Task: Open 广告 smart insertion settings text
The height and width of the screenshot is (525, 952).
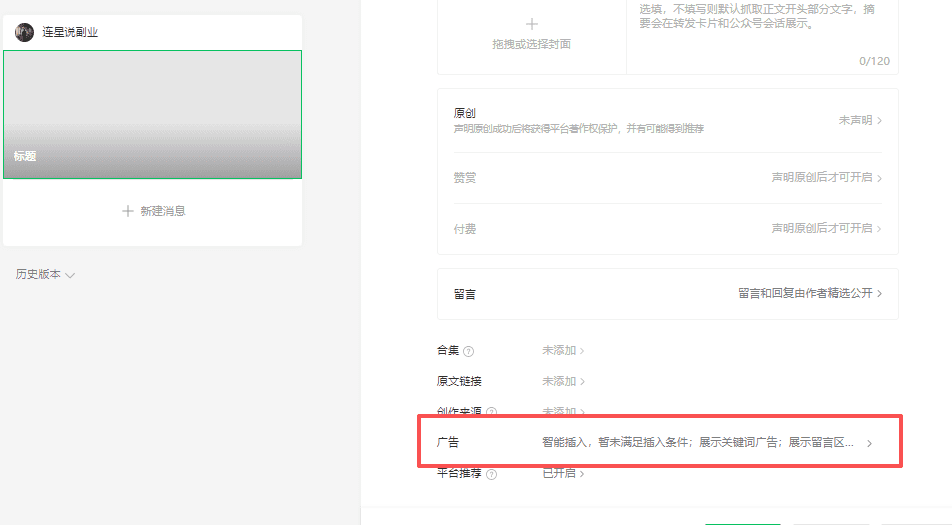Action: click(x=697, y=442)
